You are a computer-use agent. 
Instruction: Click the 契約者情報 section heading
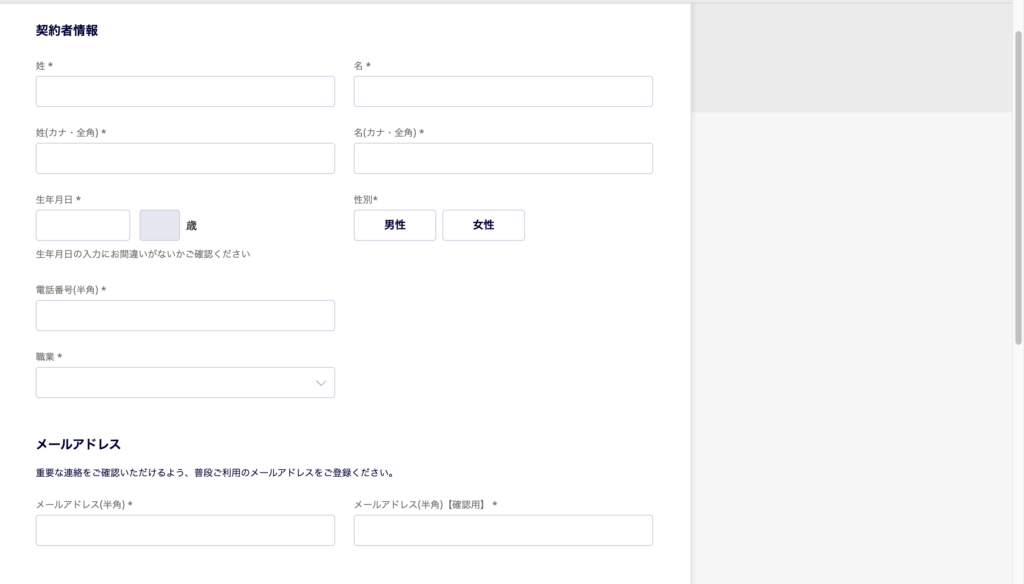(67, 31)
